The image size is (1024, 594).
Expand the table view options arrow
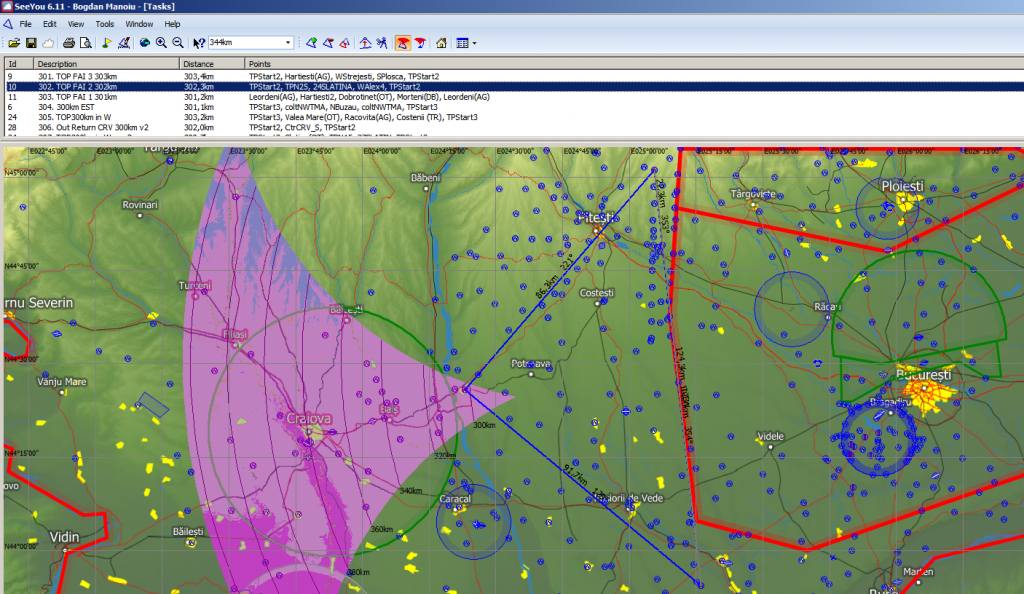(474, 43)
